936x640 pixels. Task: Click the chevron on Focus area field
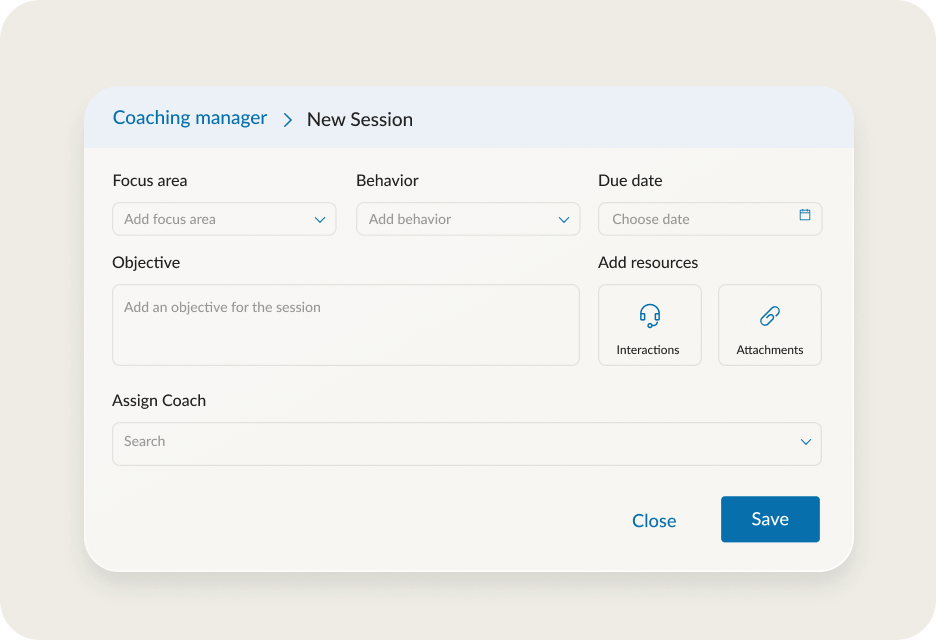click(321, 218)
